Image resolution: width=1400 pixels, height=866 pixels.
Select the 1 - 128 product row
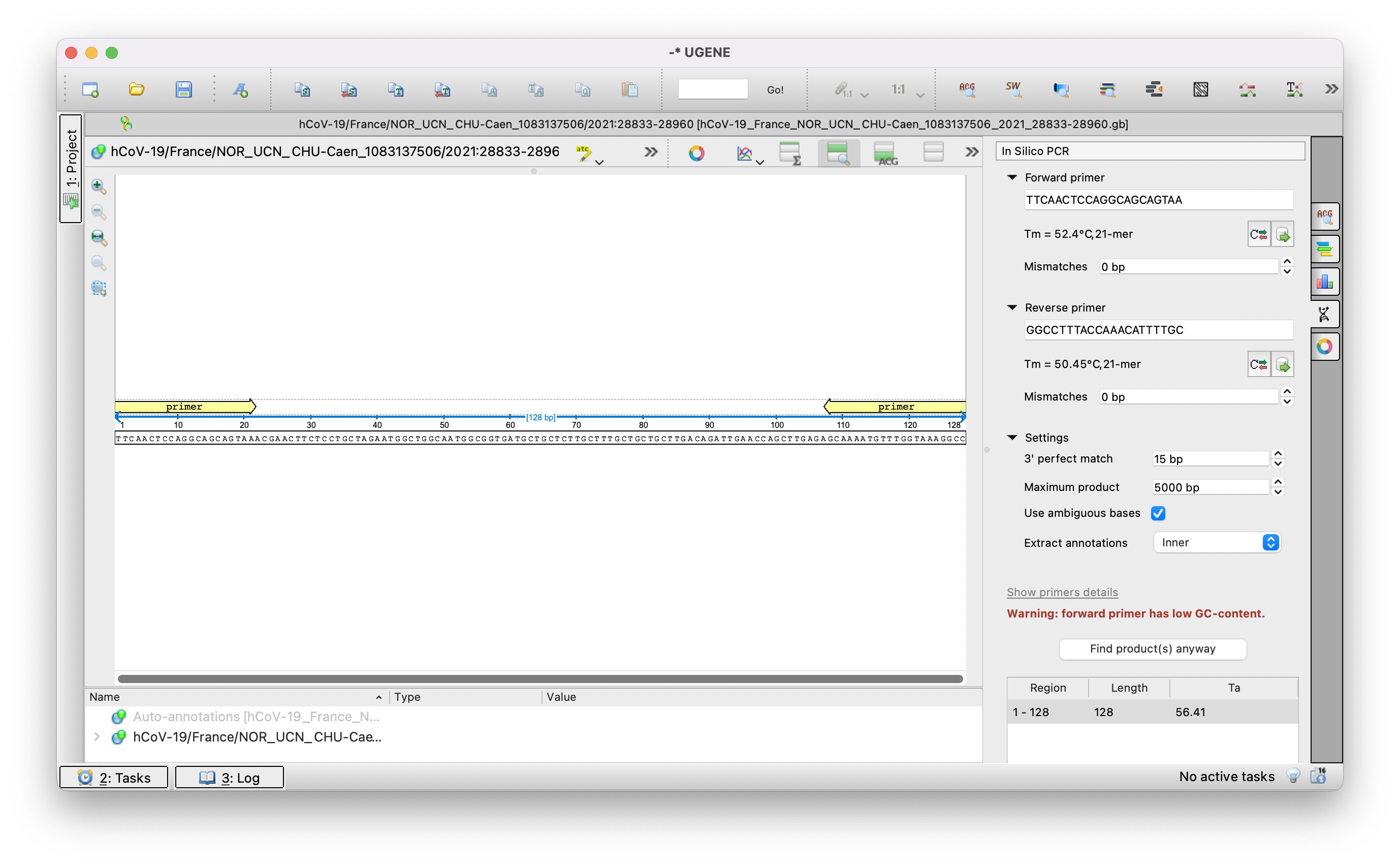click(x=1152, y=712)
